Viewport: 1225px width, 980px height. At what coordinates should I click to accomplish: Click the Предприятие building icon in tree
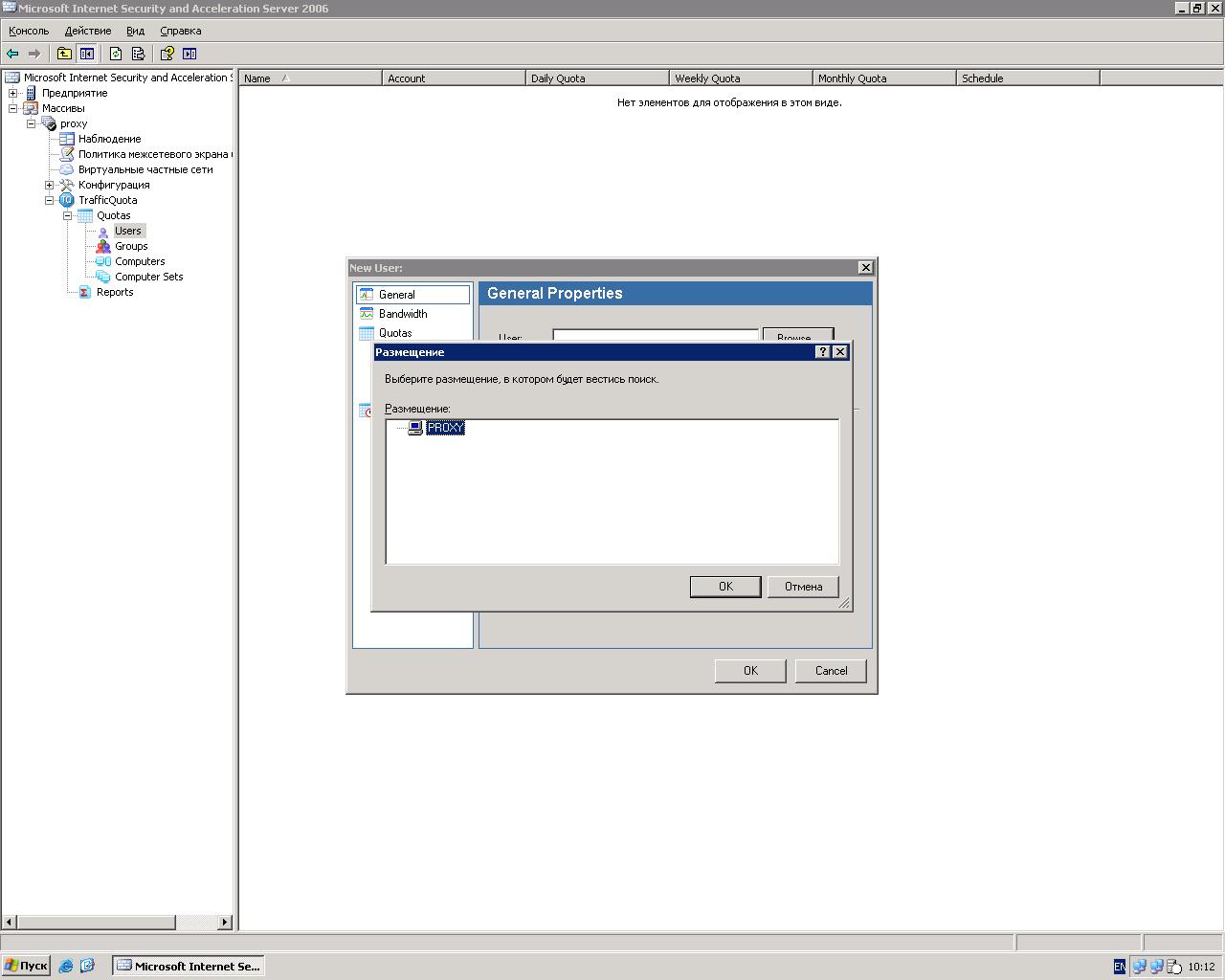click(31, 93)
